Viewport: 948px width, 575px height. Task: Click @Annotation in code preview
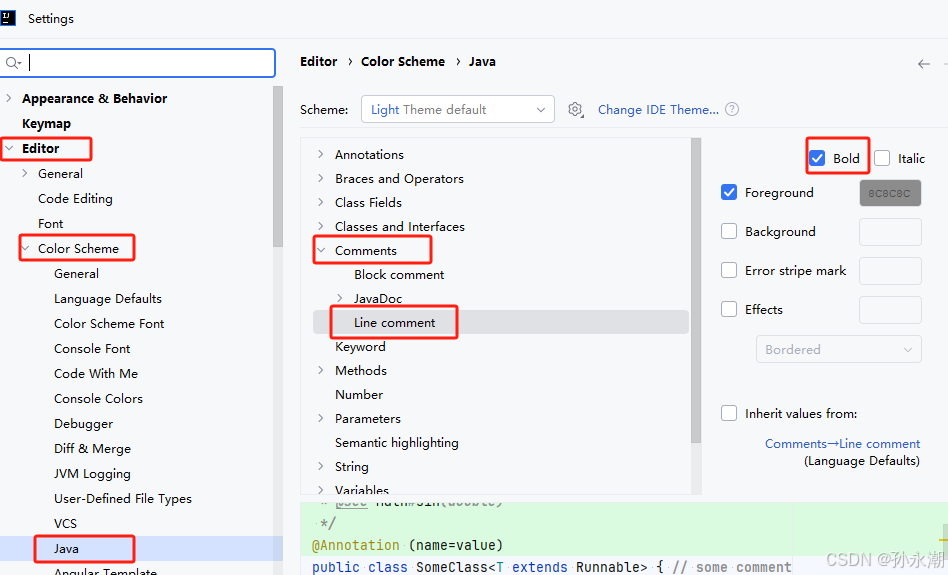coord(356,545)
